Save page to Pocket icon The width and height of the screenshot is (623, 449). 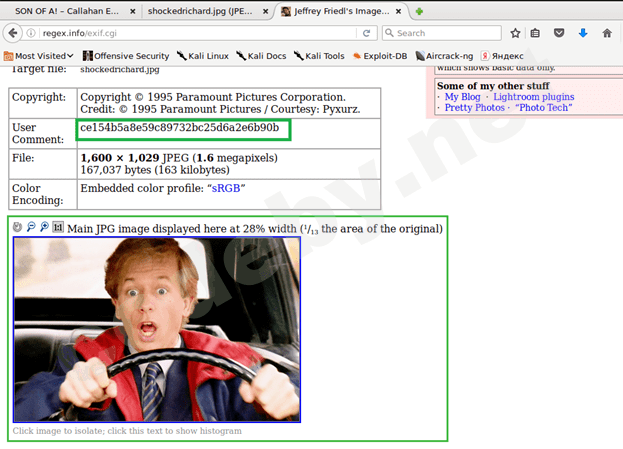pyautogui.click(x=559, y=33)
